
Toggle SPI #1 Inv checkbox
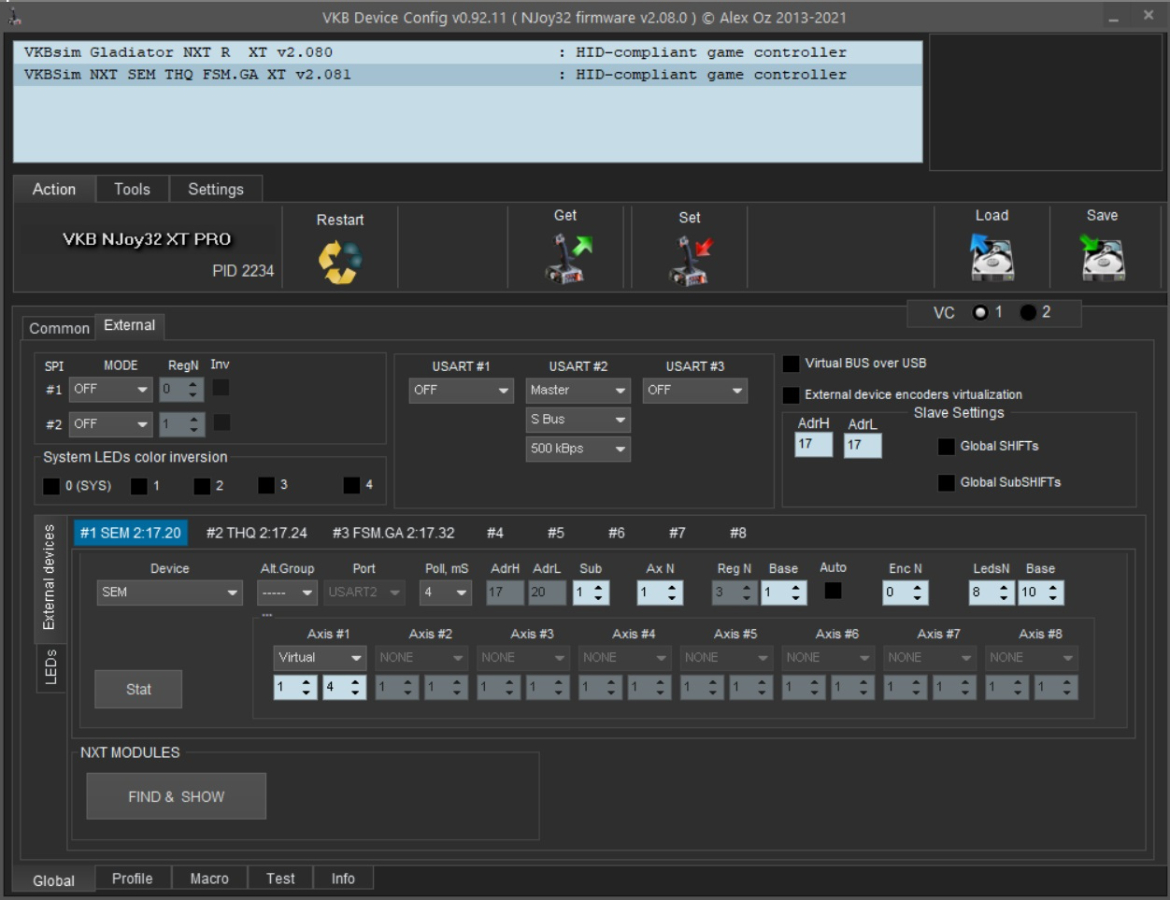click(x=221, y=387)
